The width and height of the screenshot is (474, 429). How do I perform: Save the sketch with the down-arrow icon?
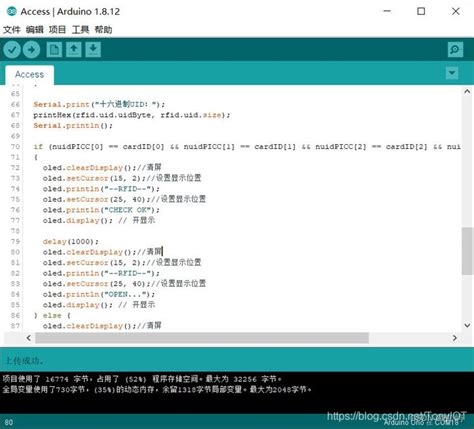click(93, 50)
